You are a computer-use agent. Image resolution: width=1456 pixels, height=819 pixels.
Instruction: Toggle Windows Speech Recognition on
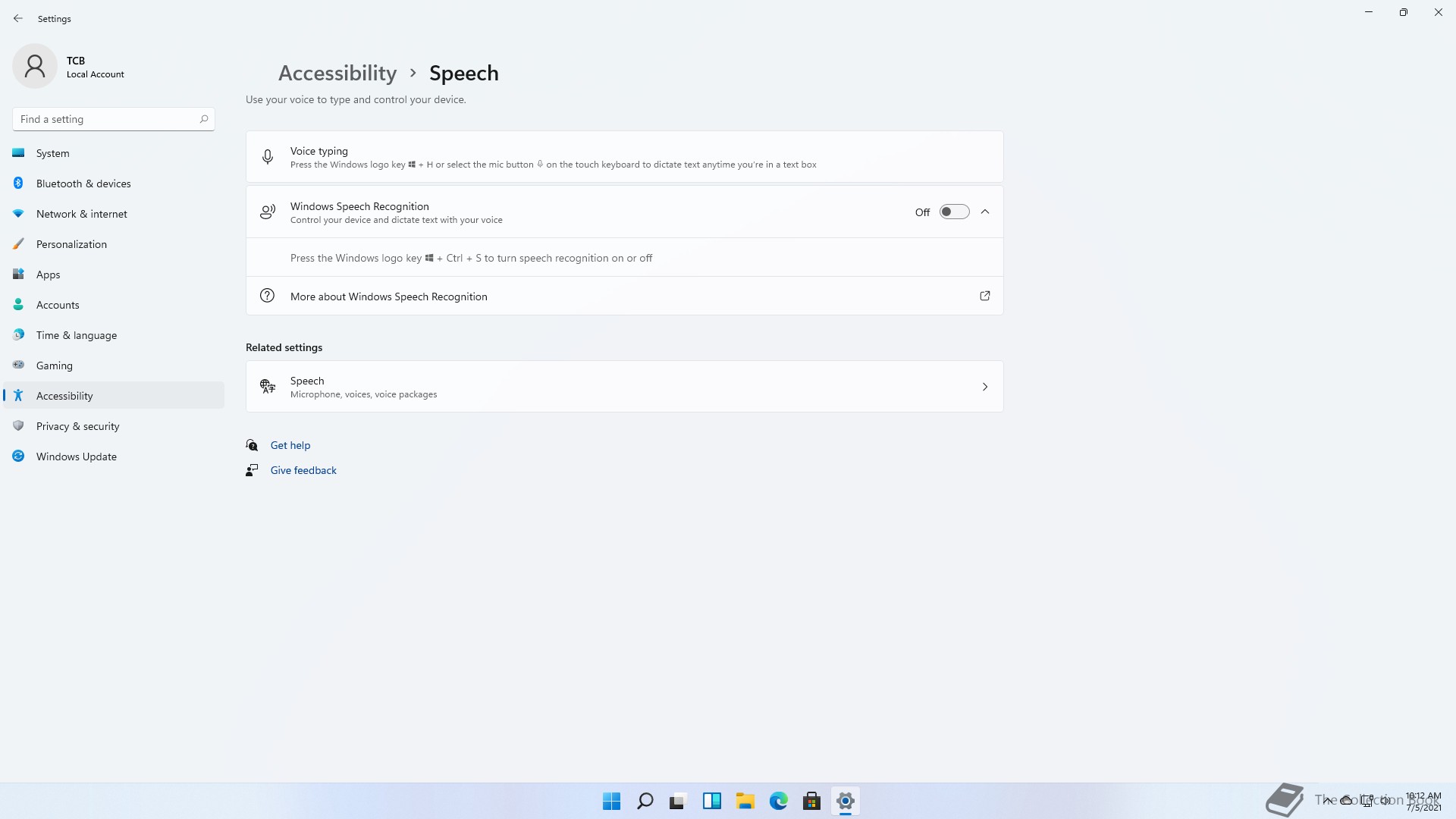click(954, 212)
